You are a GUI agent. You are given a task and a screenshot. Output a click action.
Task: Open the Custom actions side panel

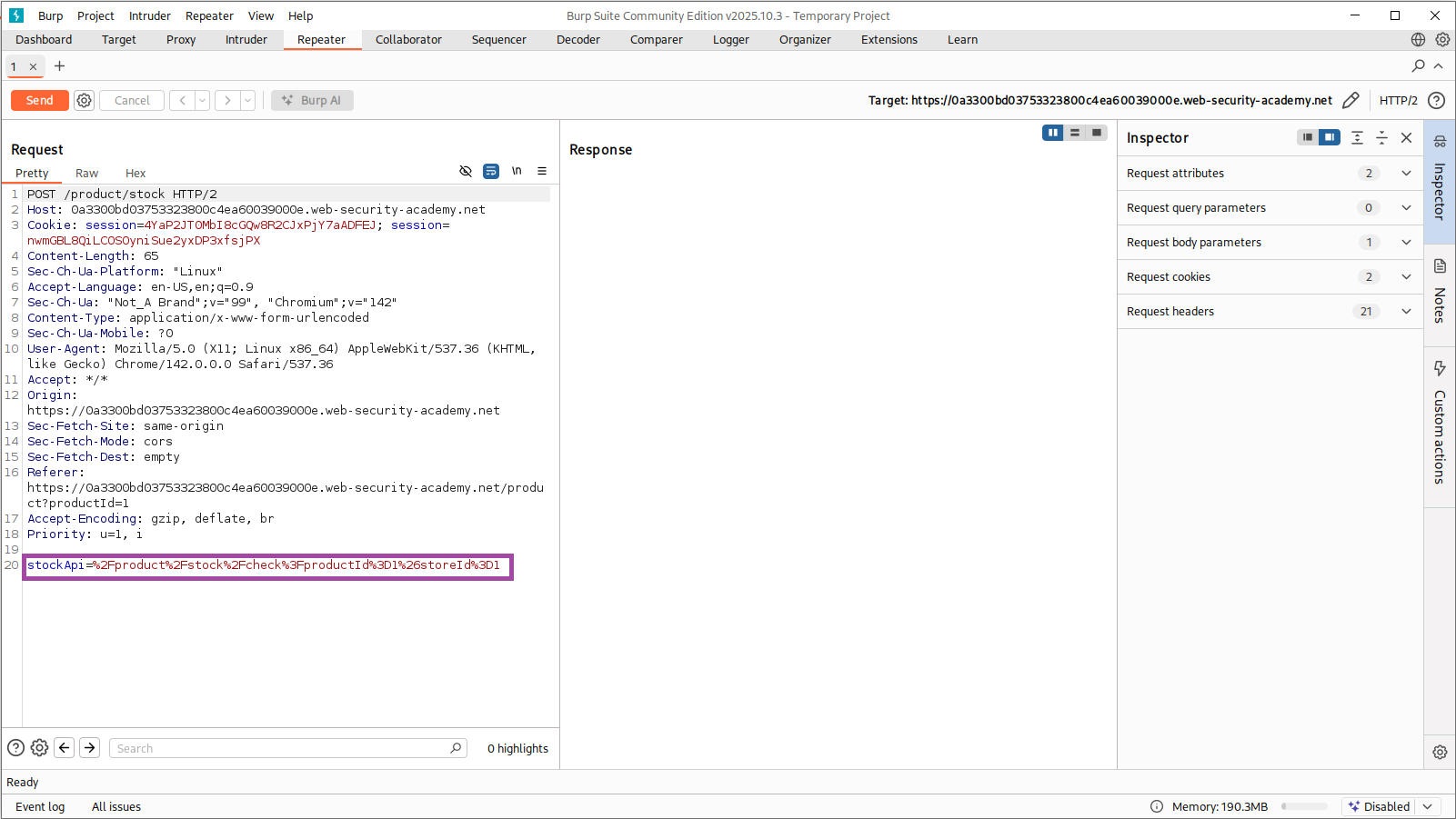[1440, 423]
